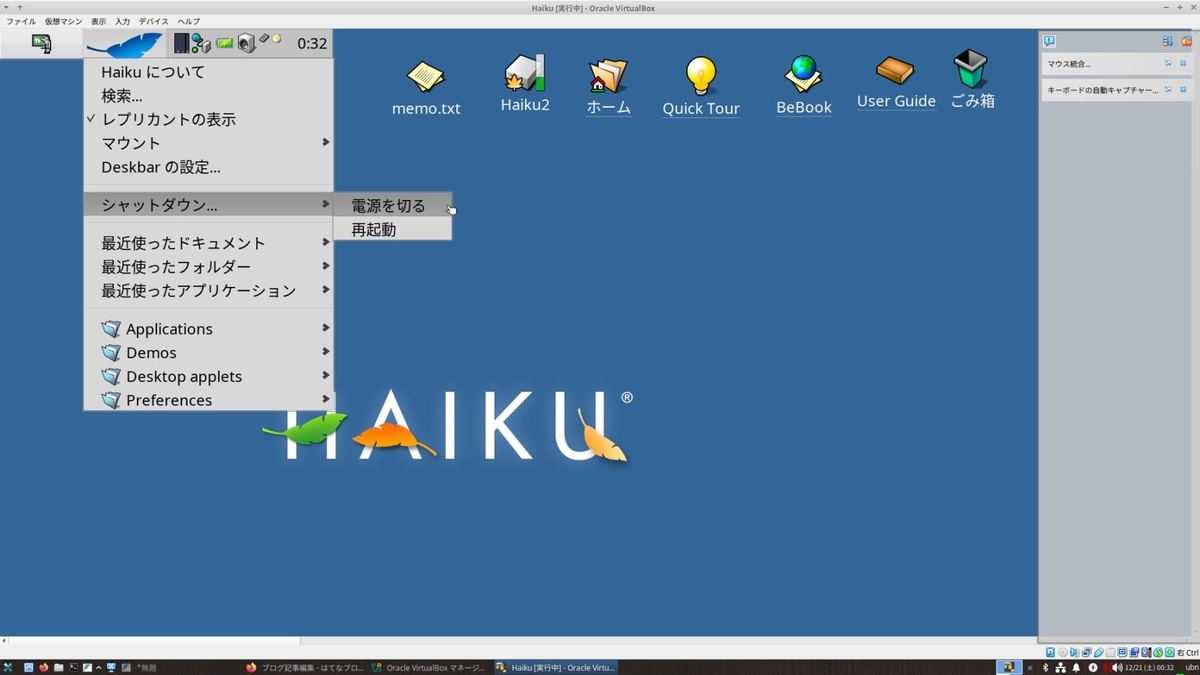Open host start menu button
Viewport: 1200px width, 675px height.
tap(8, 667)
